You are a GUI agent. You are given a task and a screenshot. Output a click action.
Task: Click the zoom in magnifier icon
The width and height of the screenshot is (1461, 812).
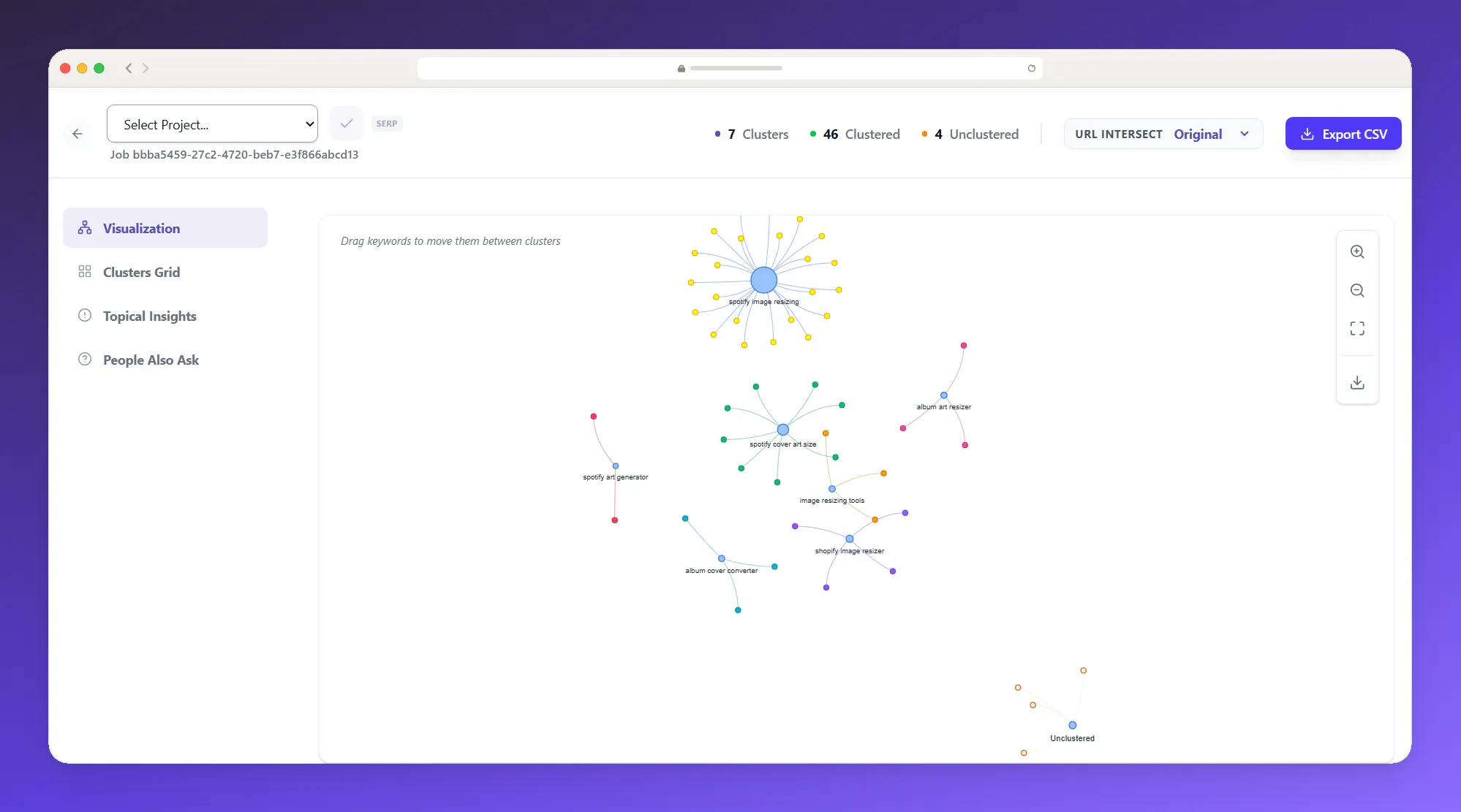(1357, 251)
